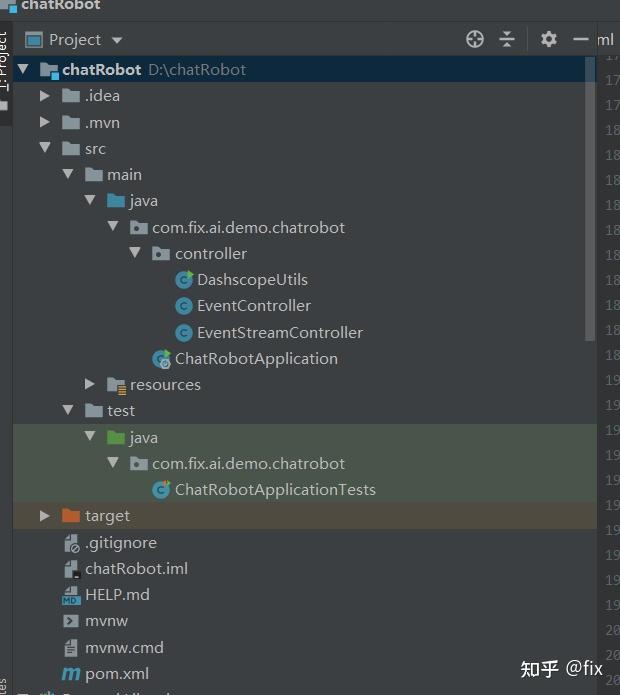Select the DashscopeUtils class icon

tap(184, 280)
